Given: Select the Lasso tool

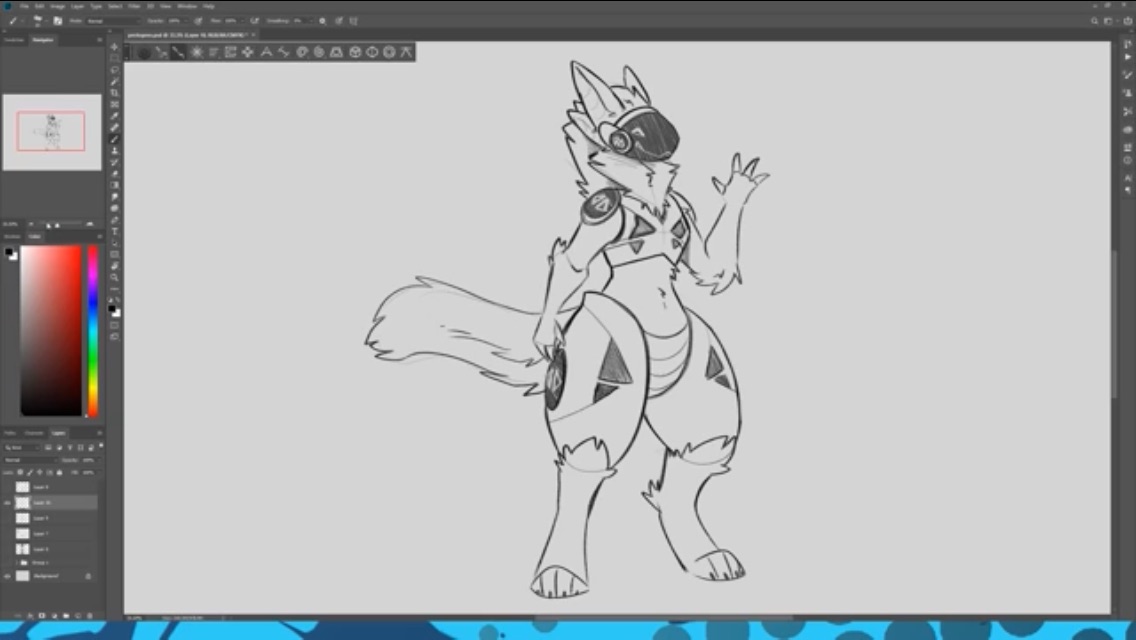Looking at the screenshot, I should coord(115,70).
